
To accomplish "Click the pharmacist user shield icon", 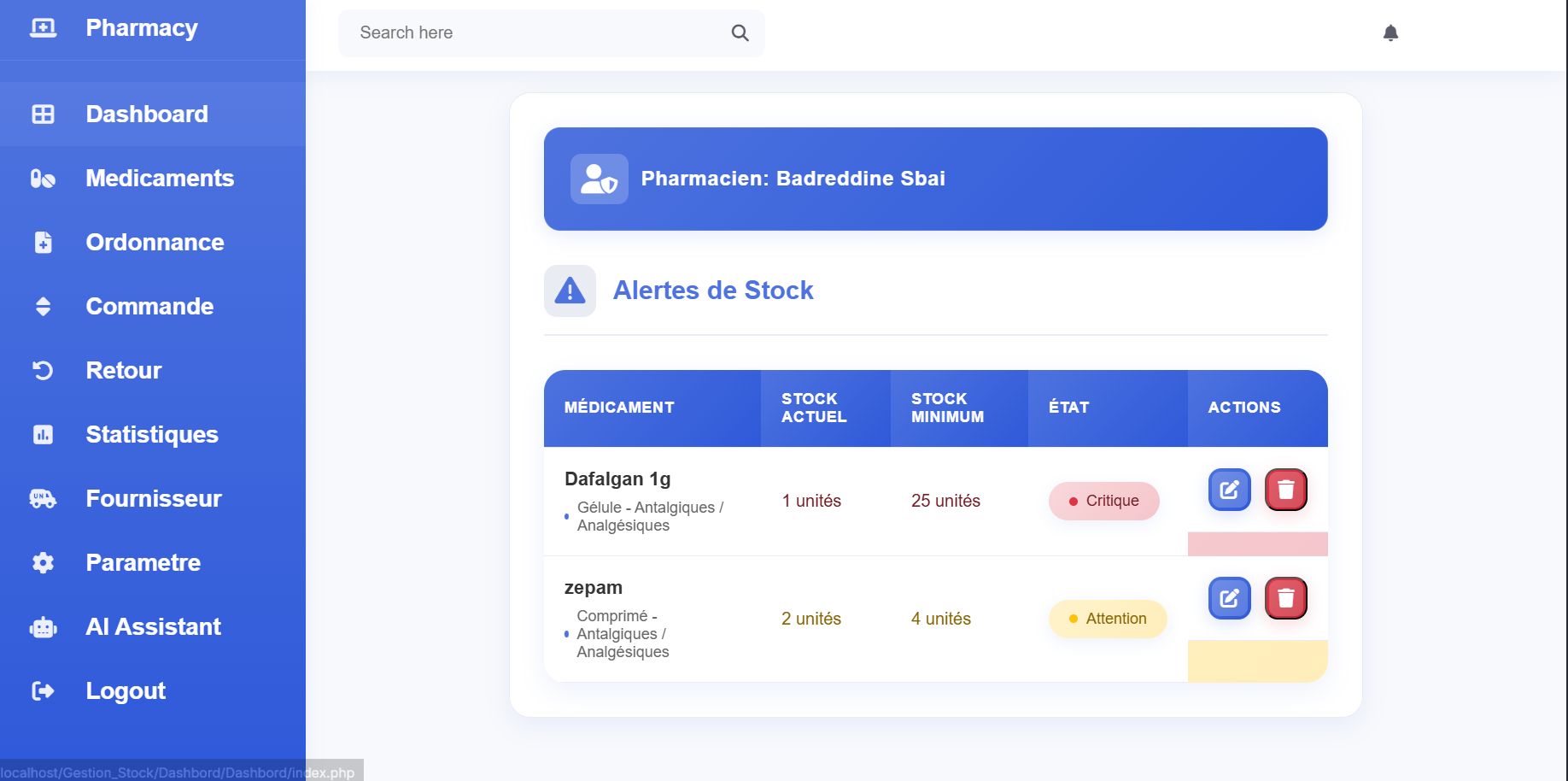I will coord(599,179).
